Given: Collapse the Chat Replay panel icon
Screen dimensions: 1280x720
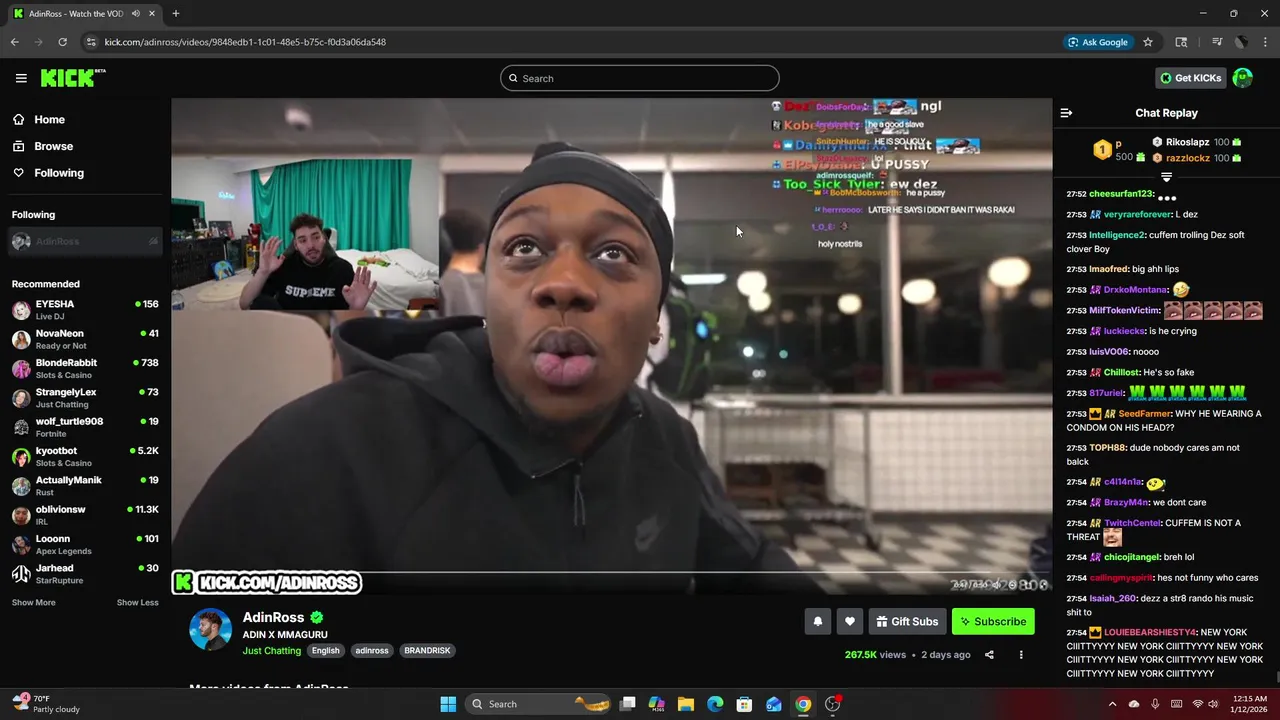Looking at the screenshot, I should (1066, 113).
